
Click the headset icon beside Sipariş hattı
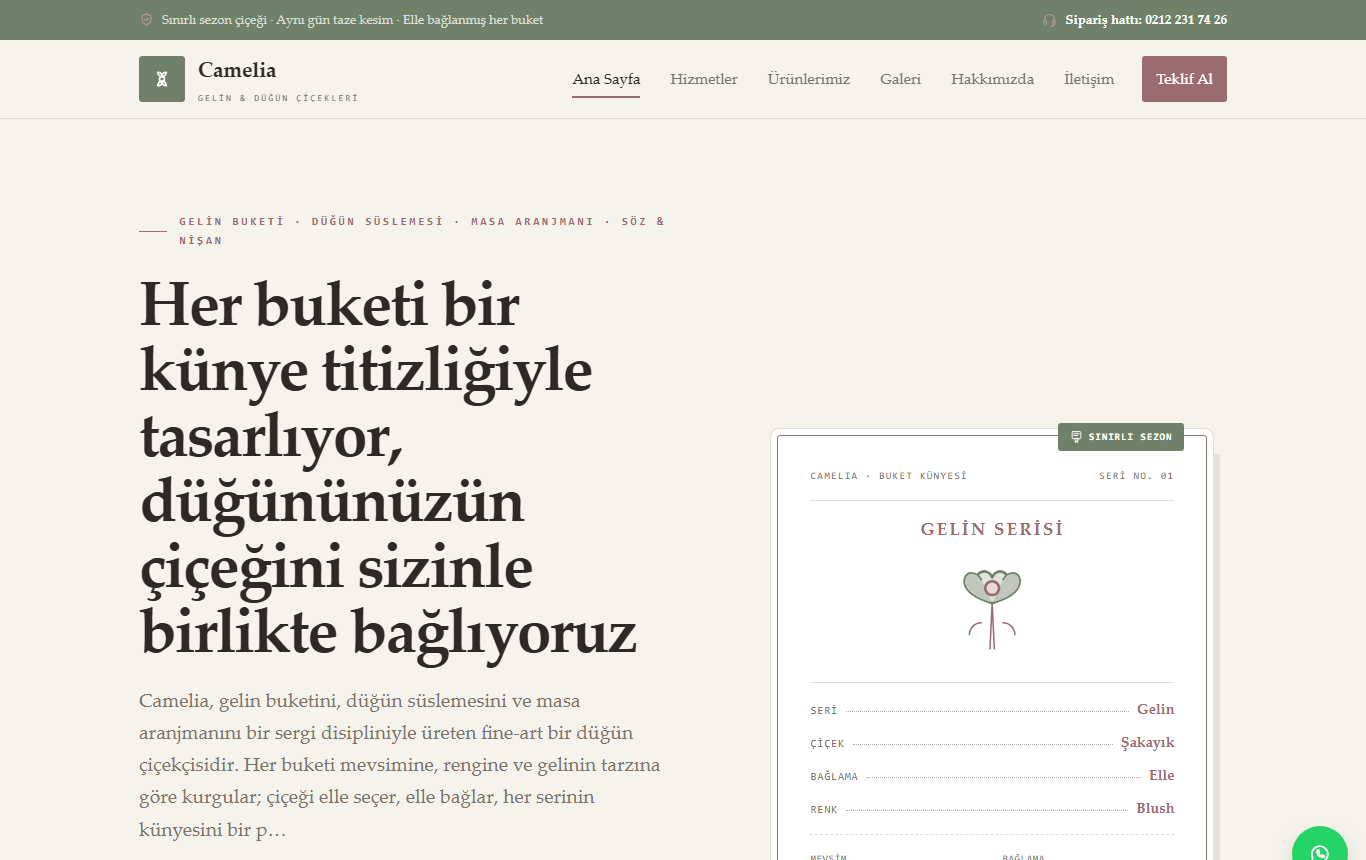click(1049, 20)
